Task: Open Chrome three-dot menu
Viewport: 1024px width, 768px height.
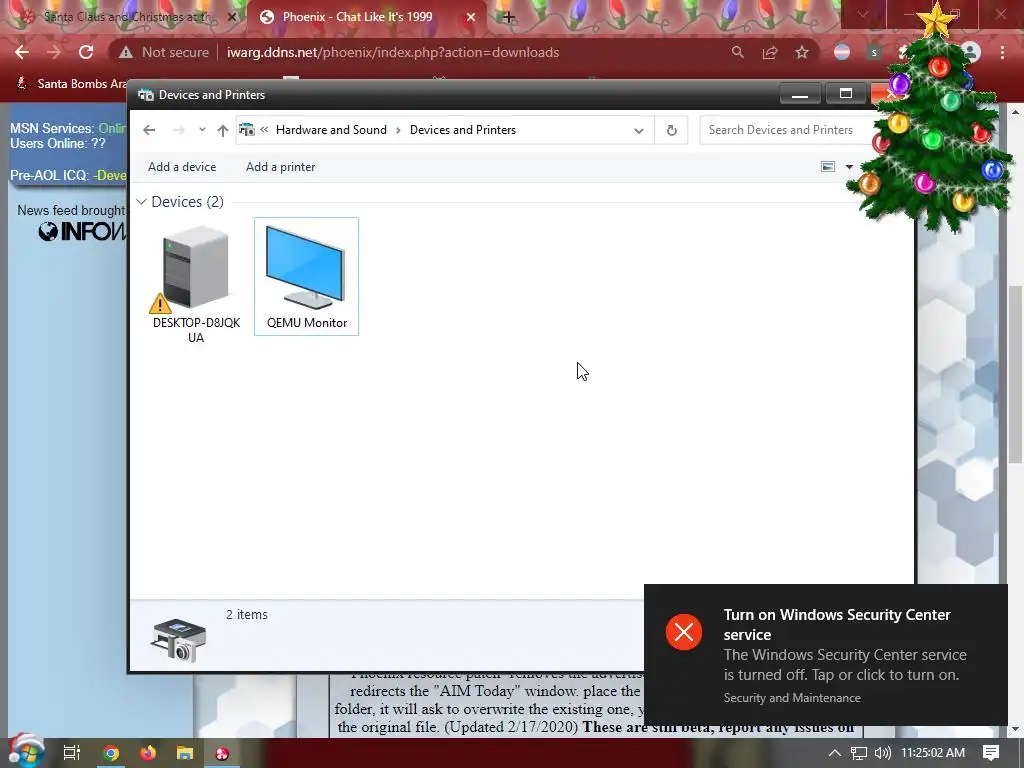Action: (x=1002, y=52)
